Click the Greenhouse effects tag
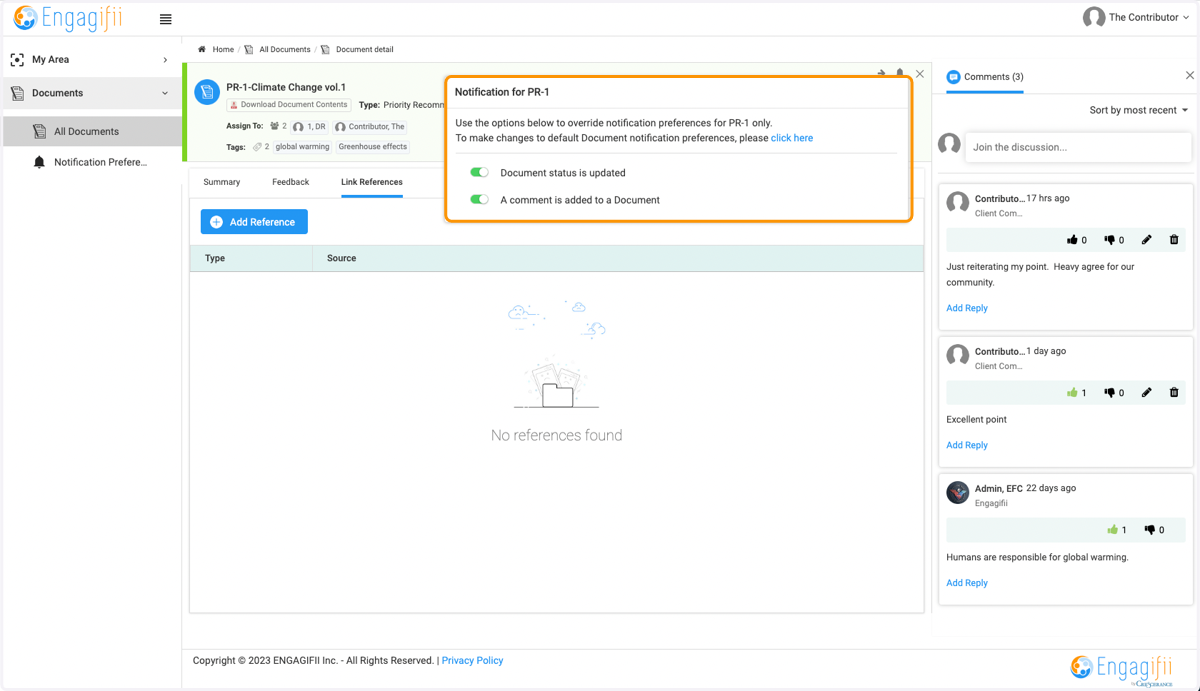This screenshot has width=1200, height=691. [372, 147]
